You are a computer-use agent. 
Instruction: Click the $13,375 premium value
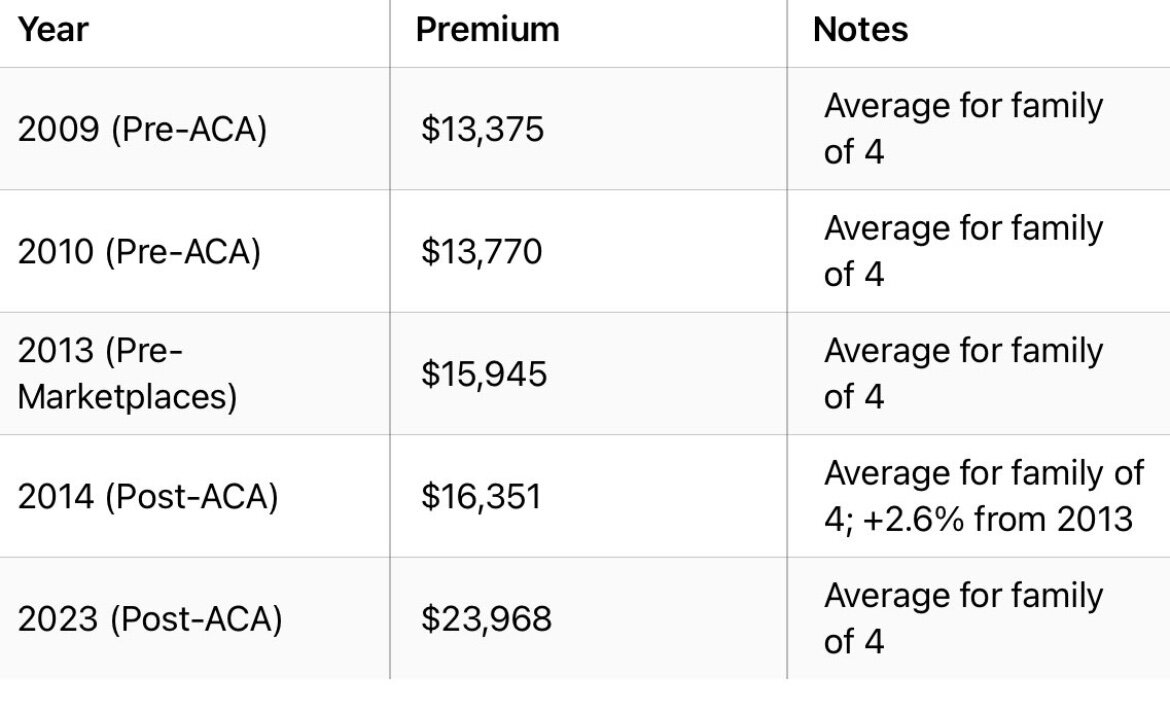(x=482, y=130)
